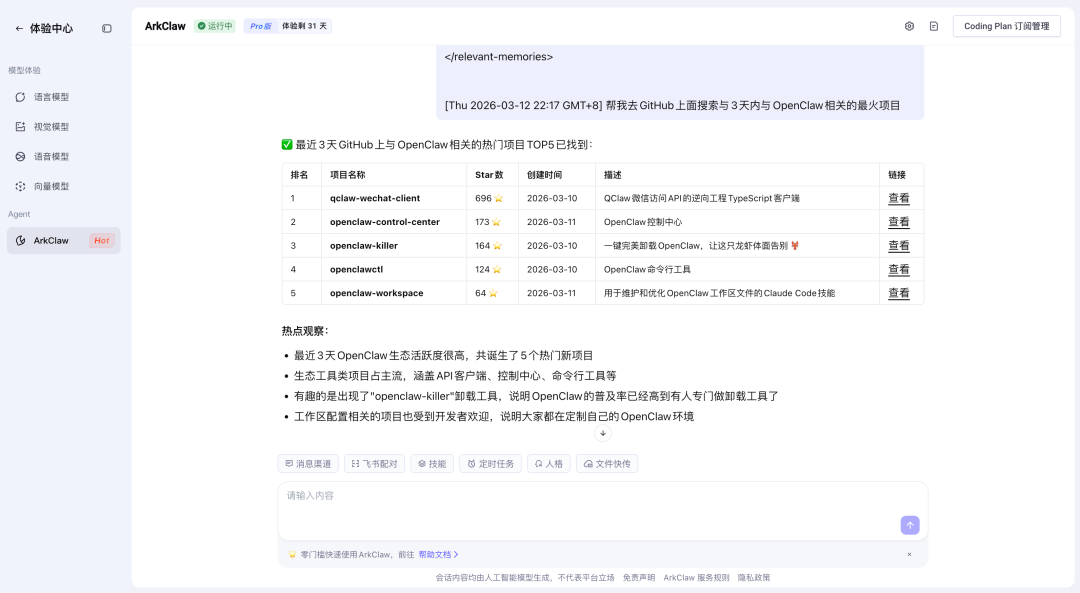The image size is (1080, 593).
Task: Select 视觉模型 in the sidebar
Action: (51, 127)
